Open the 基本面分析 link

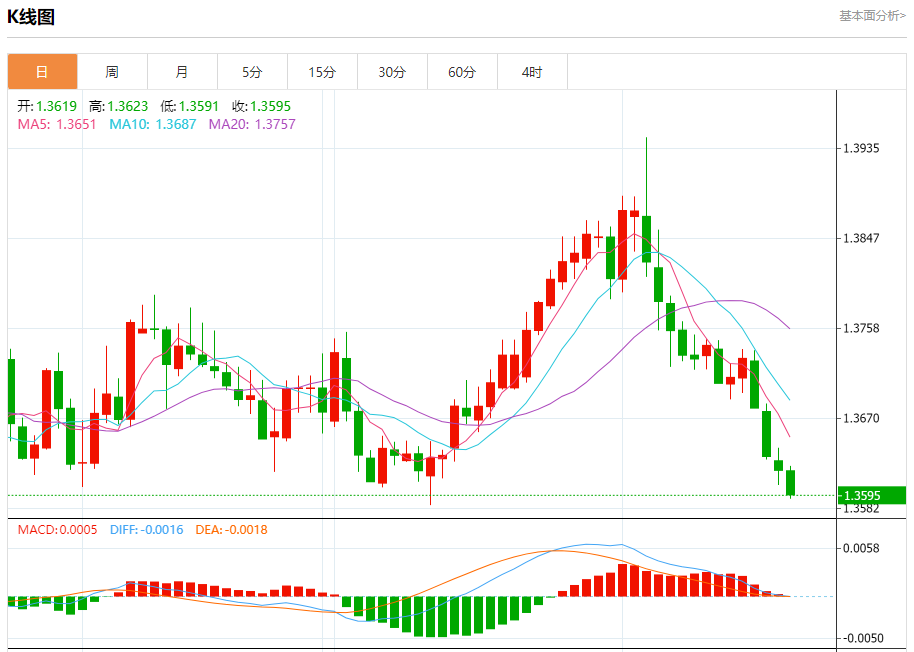pyautogui.click(x=872, y=16)
